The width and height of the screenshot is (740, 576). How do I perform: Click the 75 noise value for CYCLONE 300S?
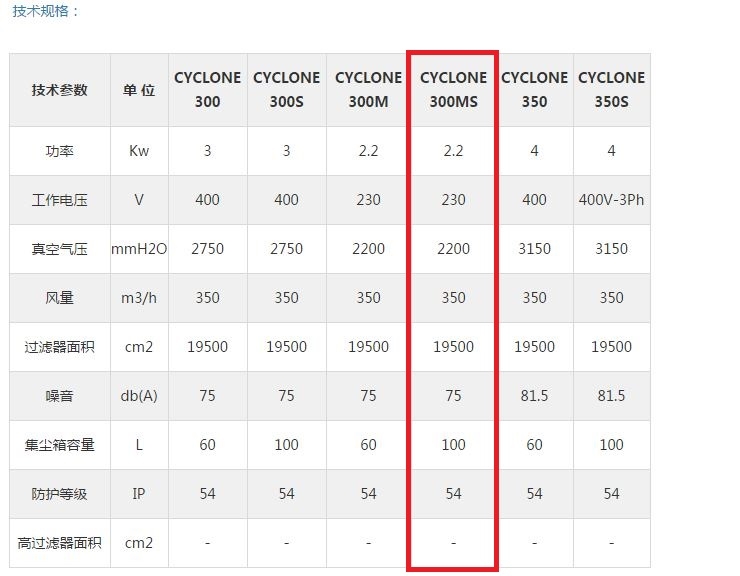pyautogui.click(x=286, y=396)
